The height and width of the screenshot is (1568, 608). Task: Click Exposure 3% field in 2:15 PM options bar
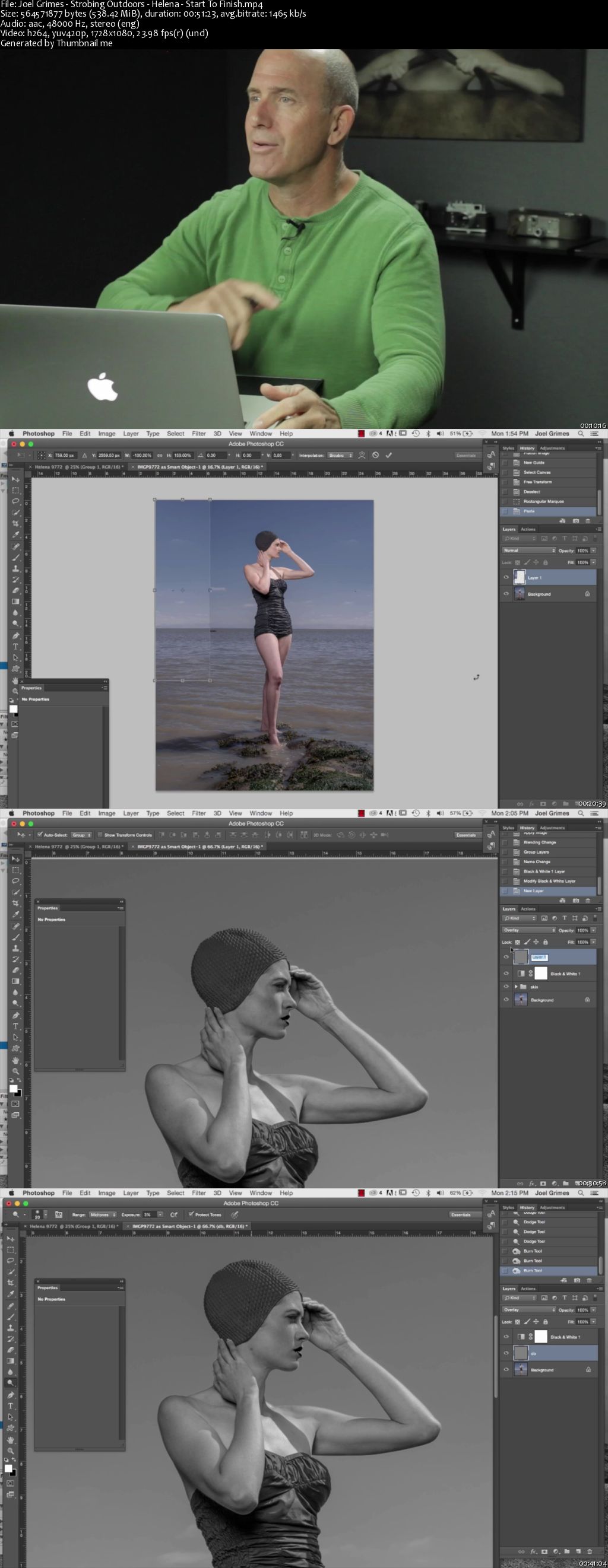click(x=150, y=1214)
